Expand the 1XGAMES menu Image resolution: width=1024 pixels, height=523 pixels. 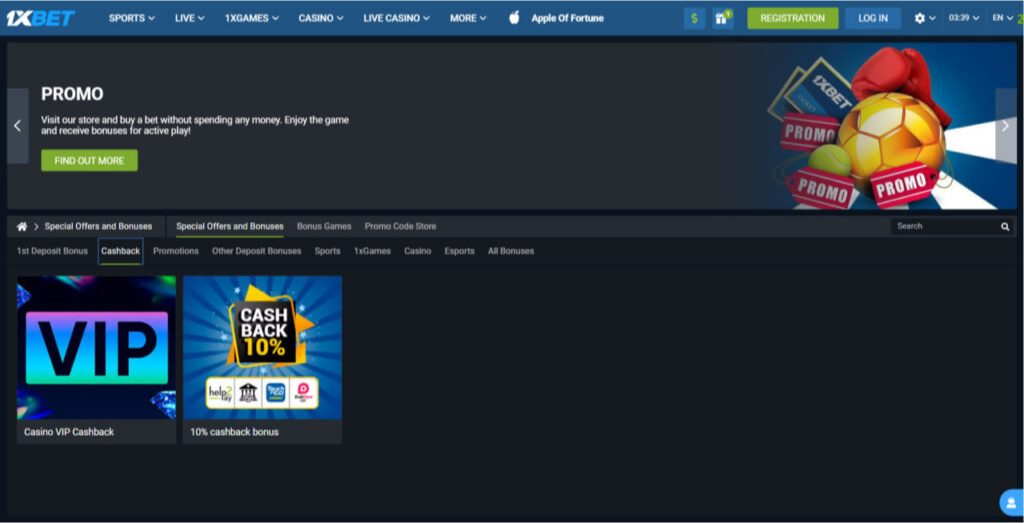pyautogui.click(x=251, y=18)
